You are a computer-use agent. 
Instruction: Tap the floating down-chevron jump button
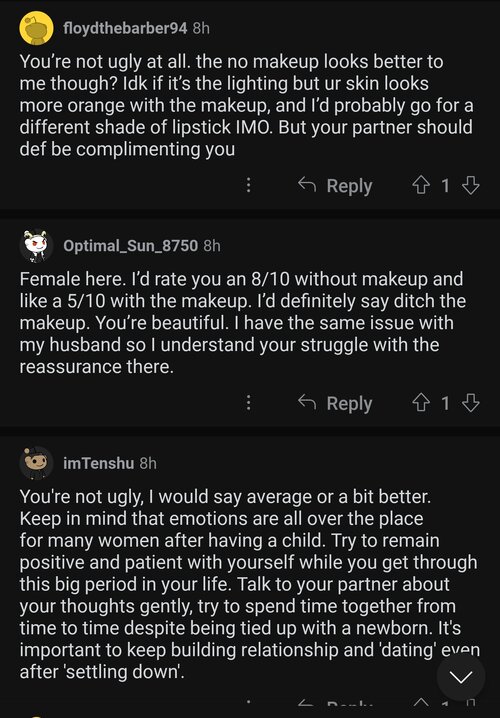pyautogui.click(x=461, y=677)
